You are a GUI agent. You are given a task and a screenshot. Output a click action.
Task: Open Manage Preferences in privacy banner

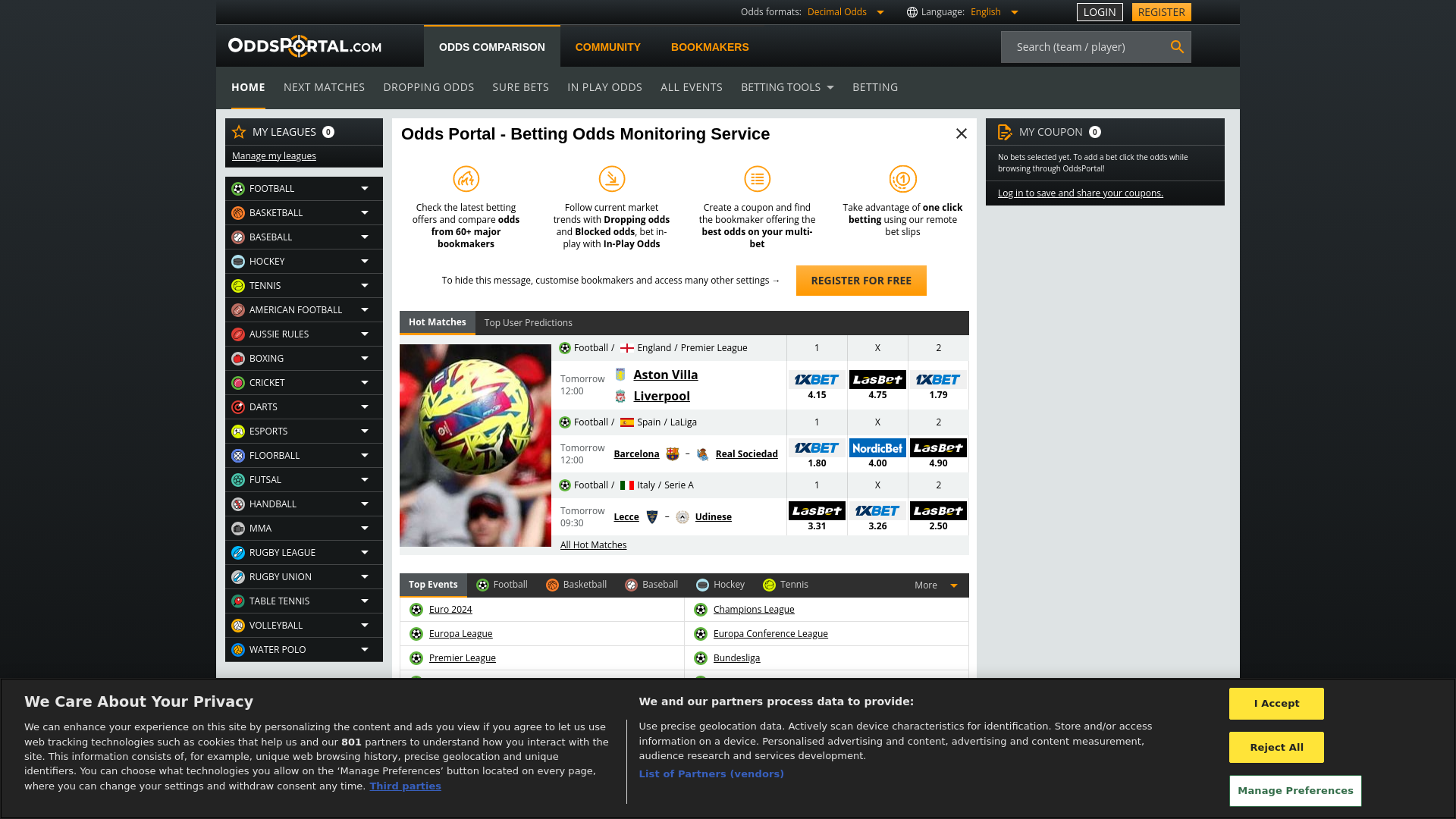1295,791
